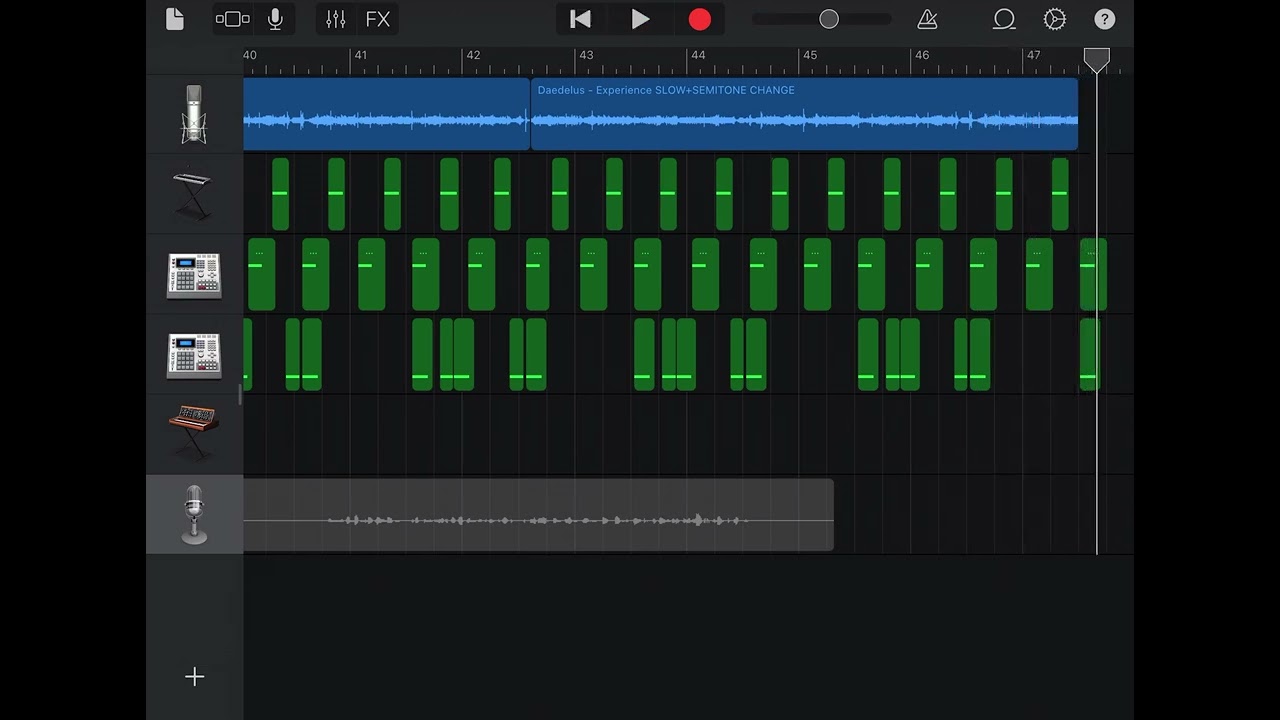Select the first drum machine track header
The height and width of the screenshot is (720, 1280).
point(194,274)
